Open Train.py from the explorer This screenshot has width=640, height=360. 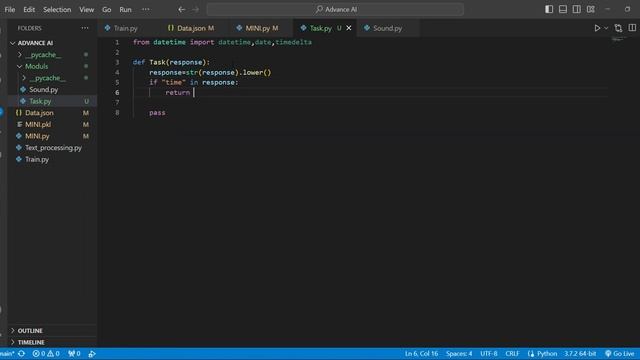tap(37, 159)
